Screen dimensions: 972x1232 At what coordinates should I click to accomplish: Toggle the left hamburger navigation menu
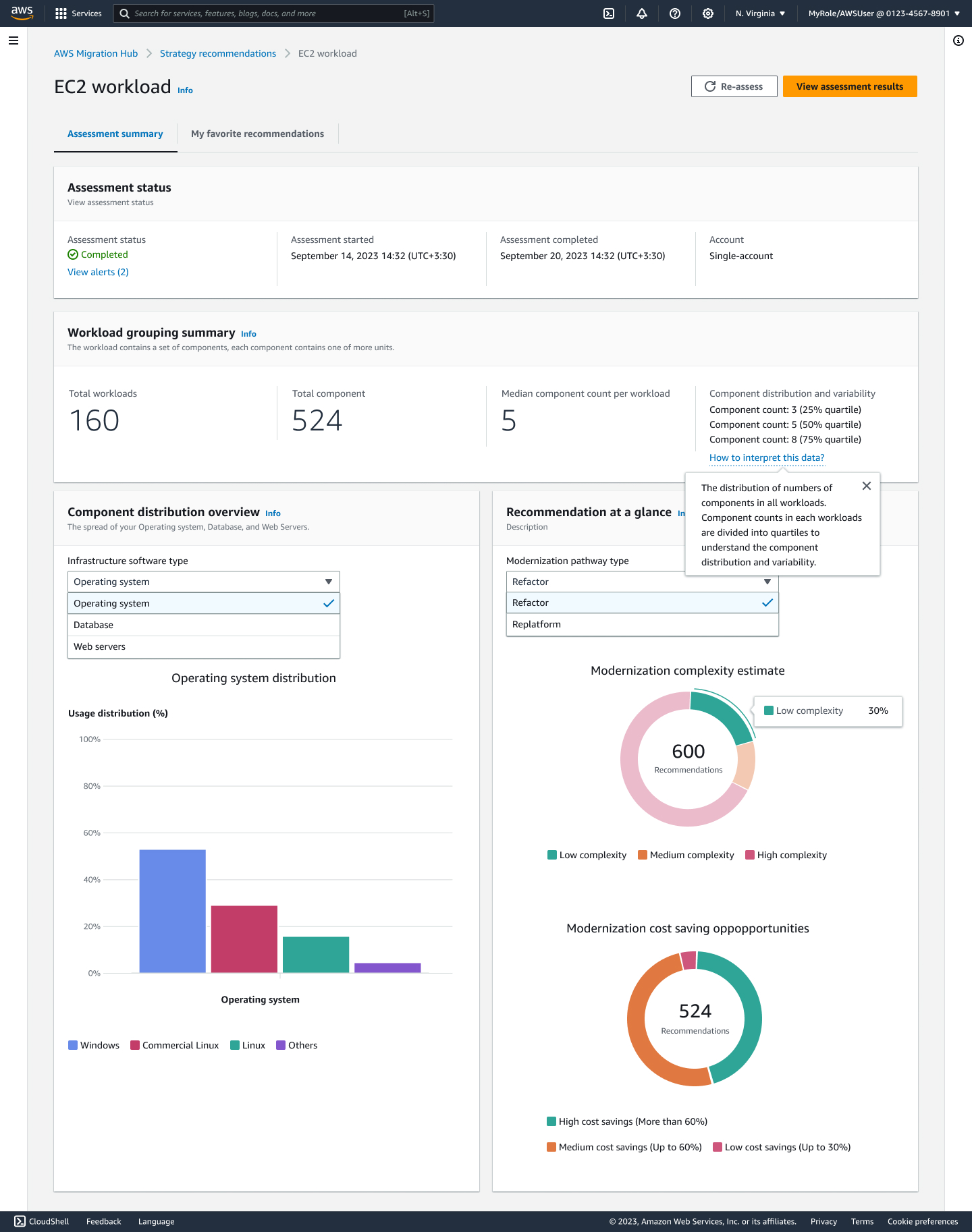coord(13,40)
